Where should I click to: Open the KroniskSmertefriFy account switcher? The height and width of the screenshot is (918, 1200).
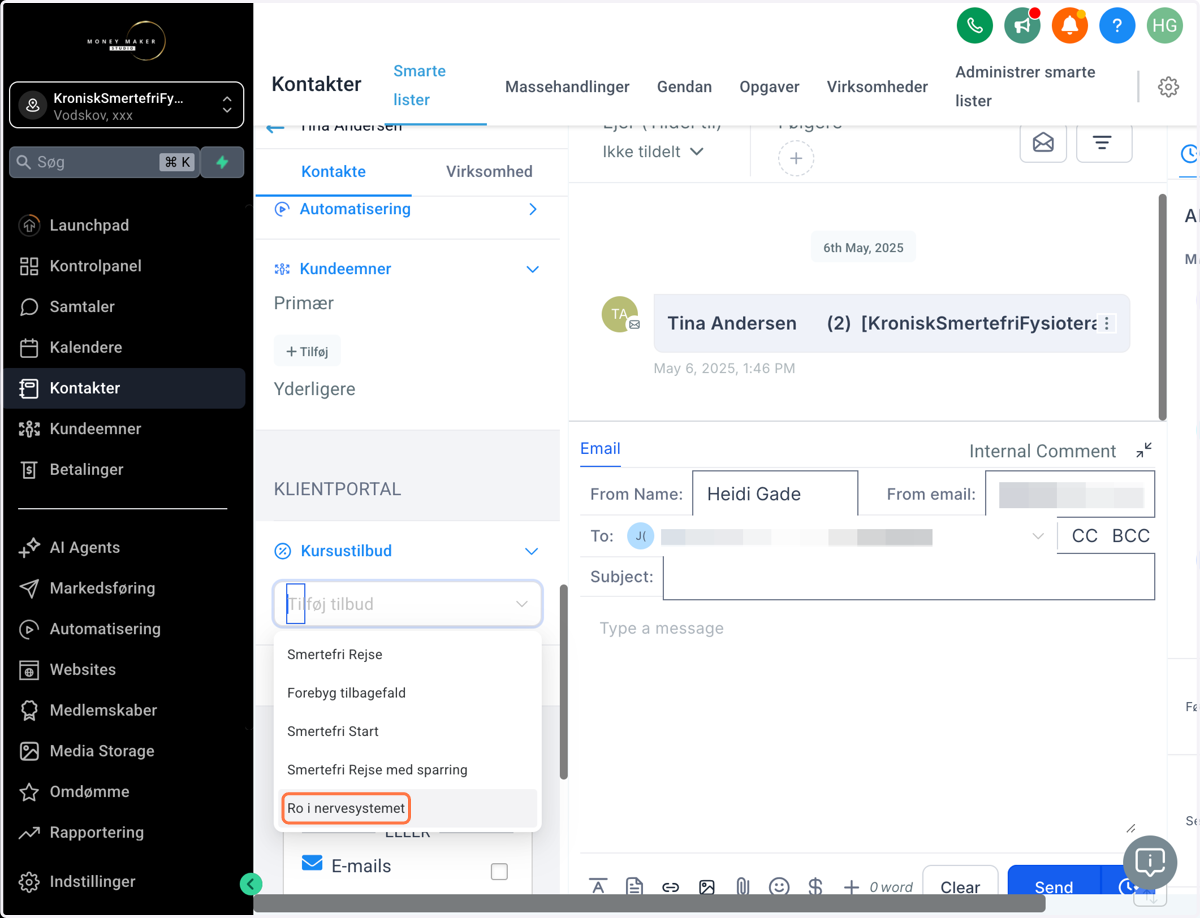[126, 105]
